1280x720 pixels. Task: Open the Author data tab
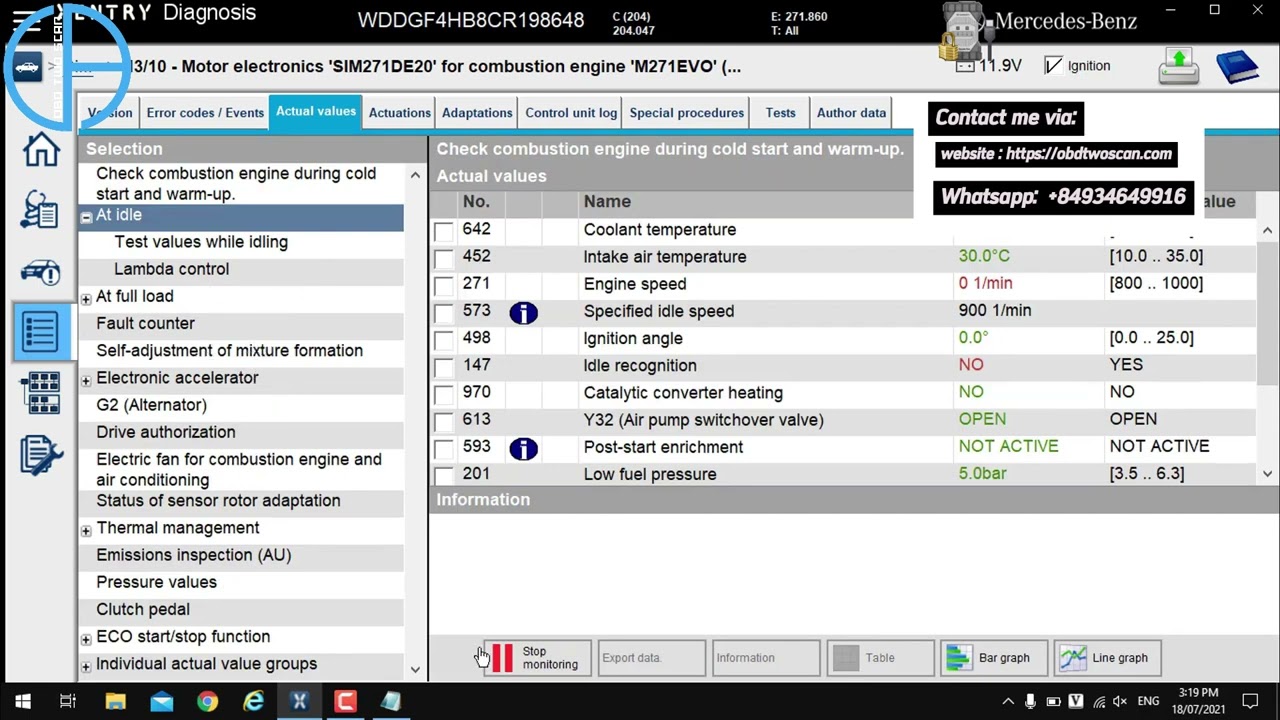851,113
